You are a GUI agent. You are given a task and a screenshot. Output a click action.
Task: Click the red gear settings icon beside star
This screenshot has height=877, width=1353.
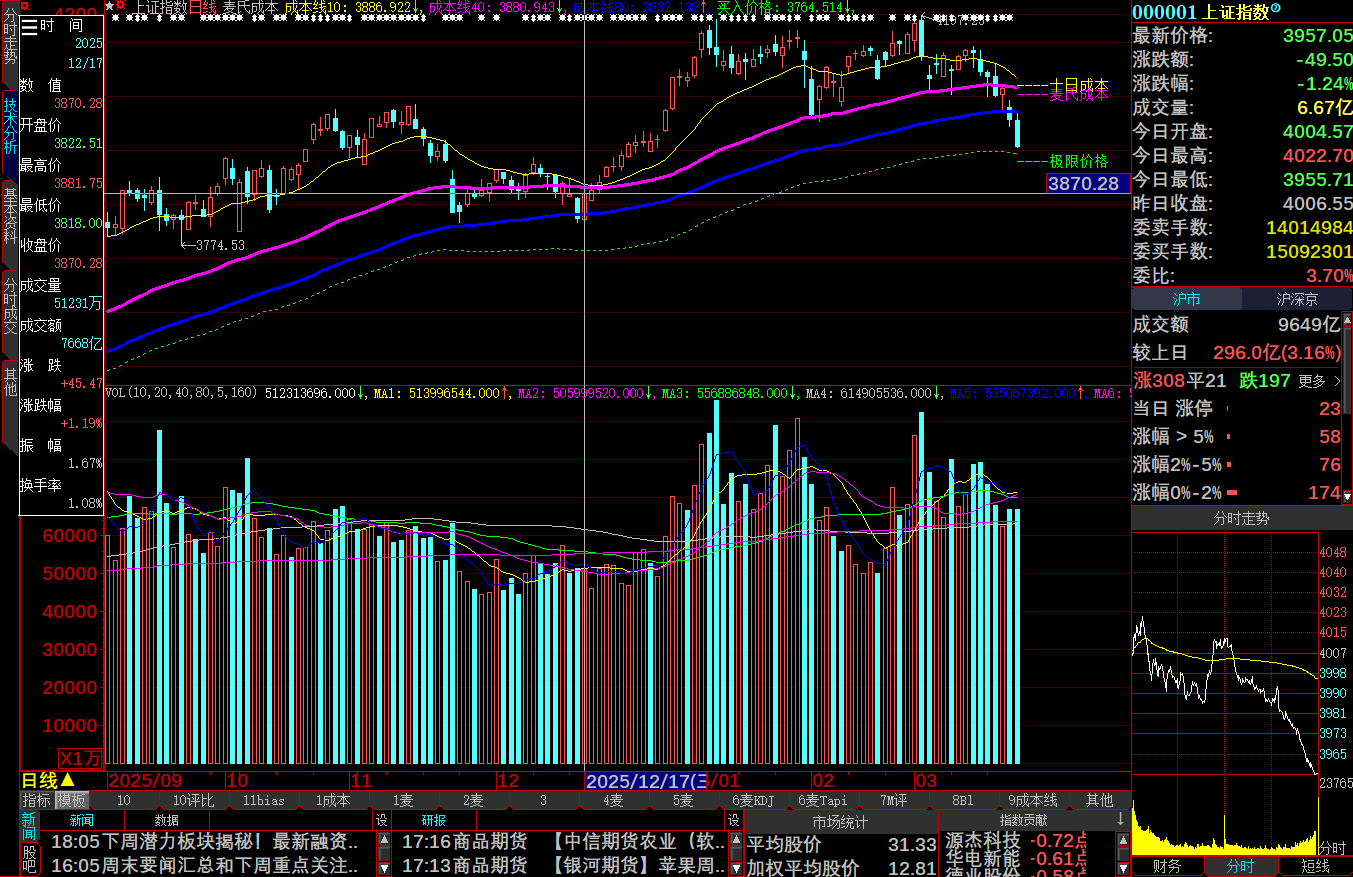click(121, 6)
